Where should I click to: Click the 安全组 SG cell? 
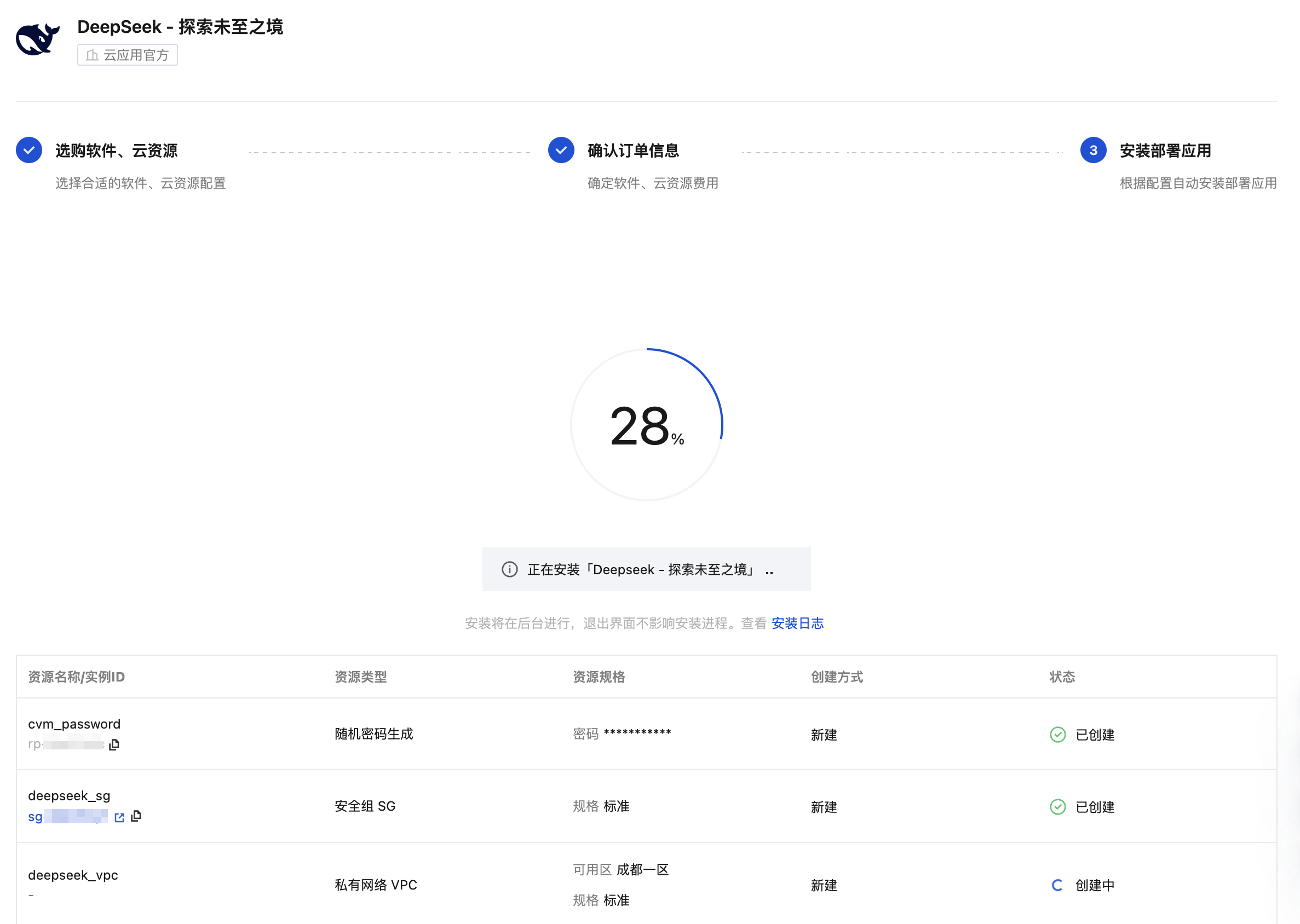pos(365,806)
